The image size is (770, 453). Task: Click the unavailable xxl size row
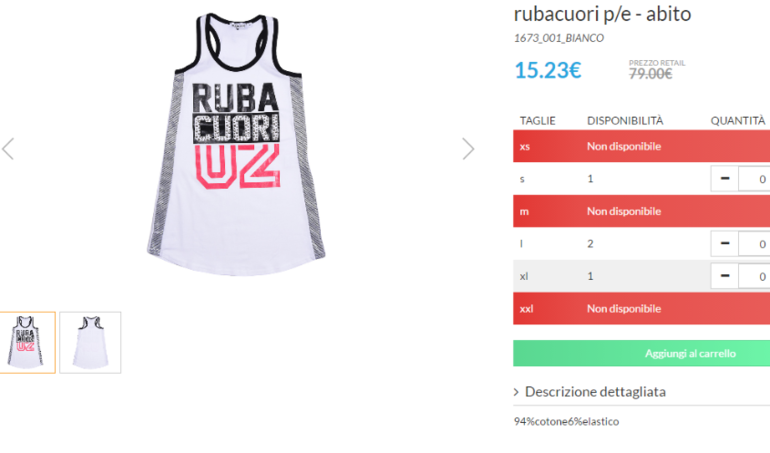click(x=641, y=309)
